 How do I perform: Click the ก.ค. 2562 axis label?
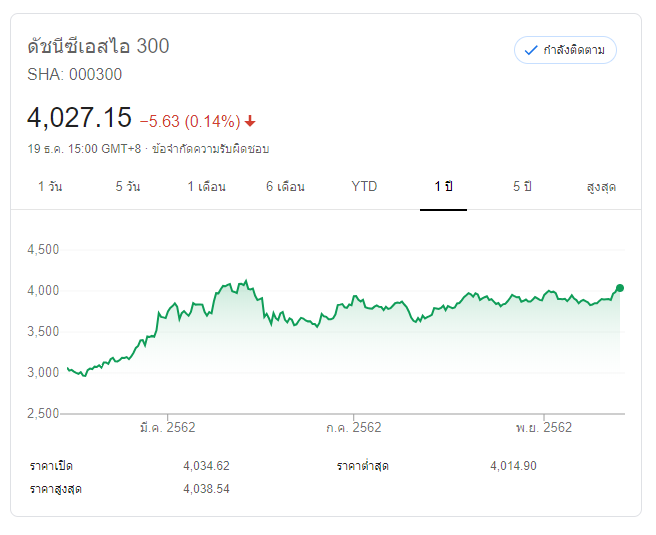coord(354,427)
